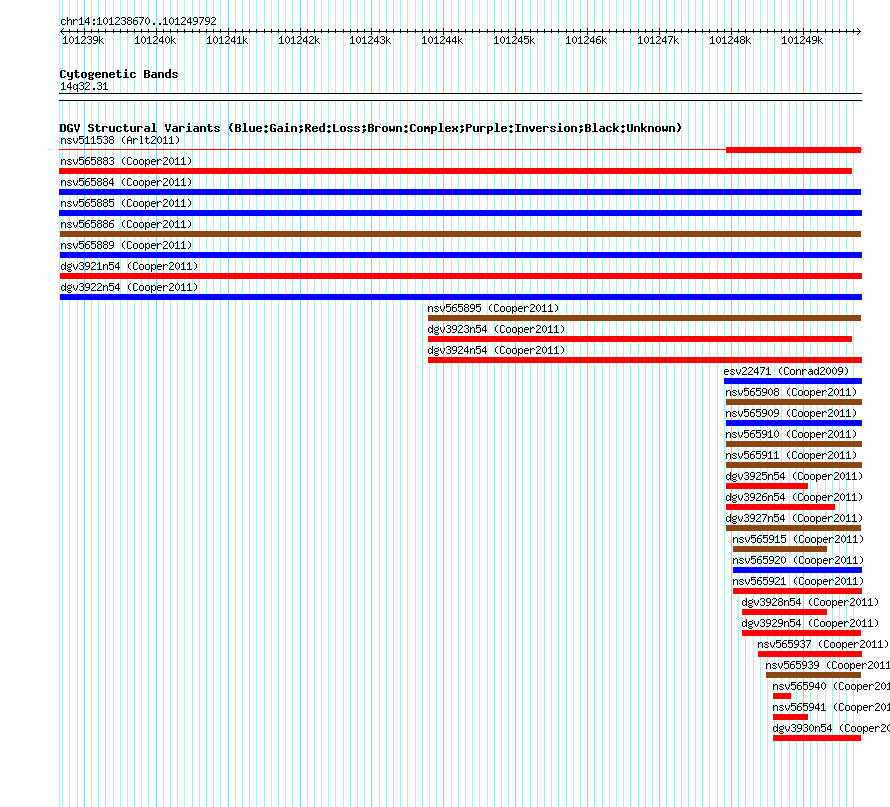
Task: Select the nsv565889 (Cooper2011) label
Action: (126, 245)
